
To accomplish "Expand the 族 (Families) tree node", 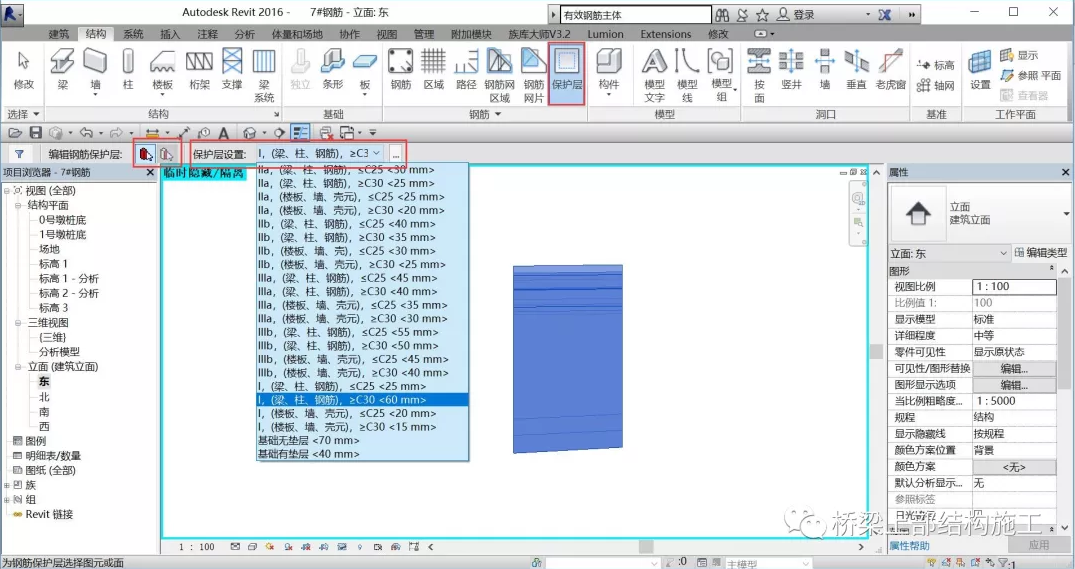I will pyautogui.click(x=8, y=484).
